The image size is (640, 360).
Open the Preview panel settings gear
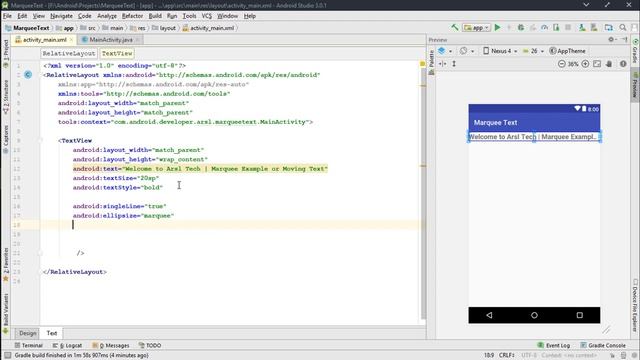click(x=611, y=40)
